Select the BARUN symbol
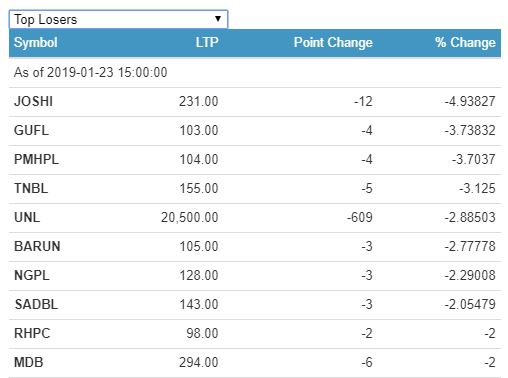This screenshot has width=508, height=378. (x=37, y=246)
